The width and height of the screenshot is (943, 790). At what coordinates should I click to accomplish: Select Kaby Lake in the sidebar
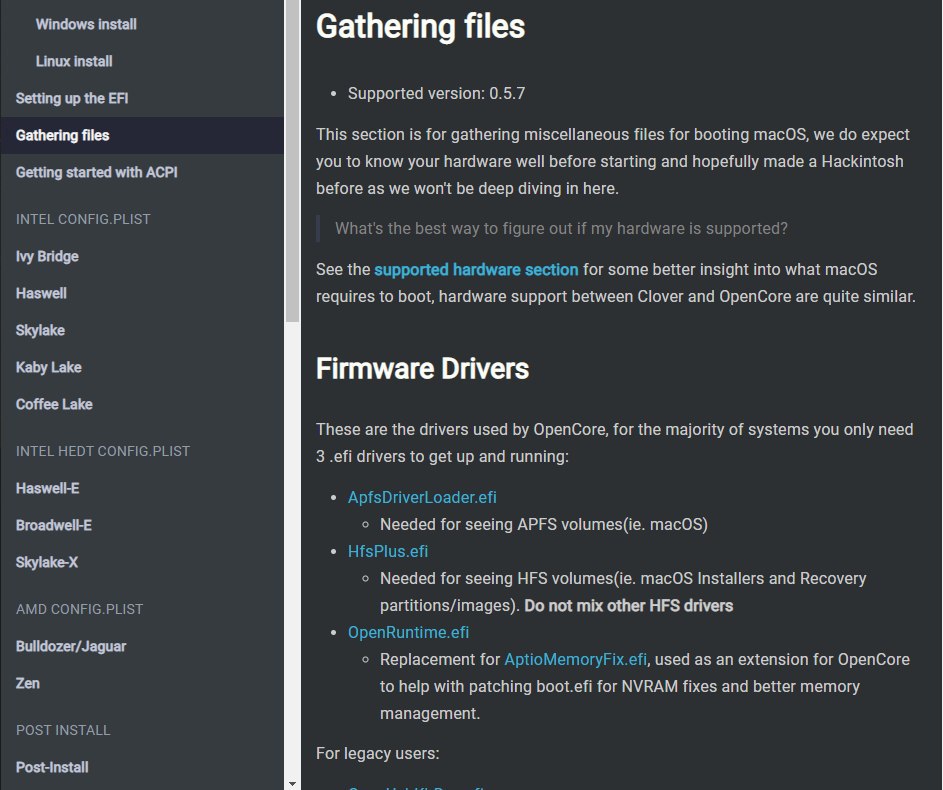[x=48, y=367]
